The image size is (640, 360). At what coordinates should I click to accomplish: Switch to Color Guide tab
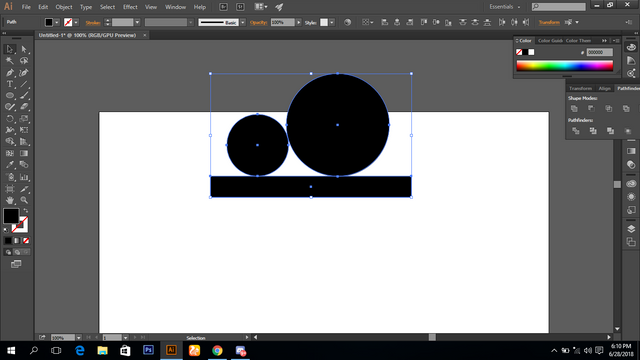click(550, 41)
